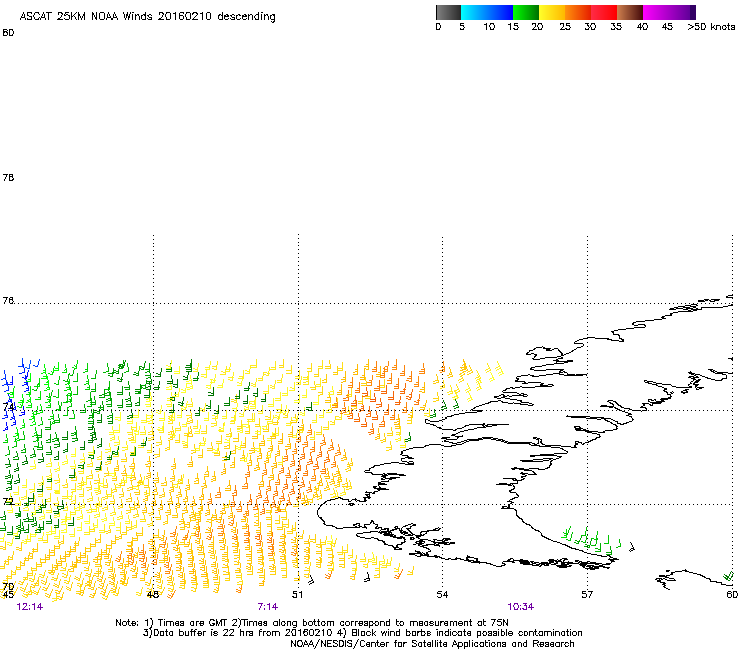
Task: Click the '48' longitude axis label
Action: click(x=153, y=594)
